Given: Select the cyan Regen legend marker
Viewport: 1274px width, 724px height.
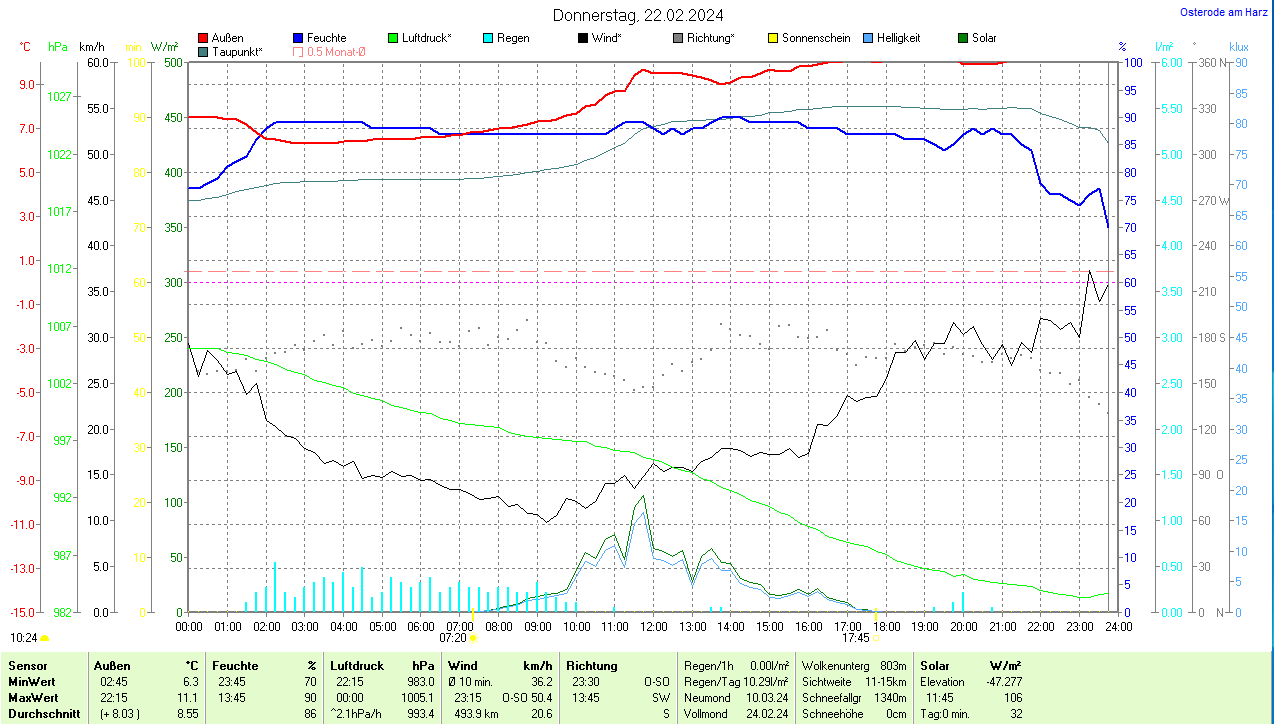Looking at the screenshot, I should [x=488, y=38].
